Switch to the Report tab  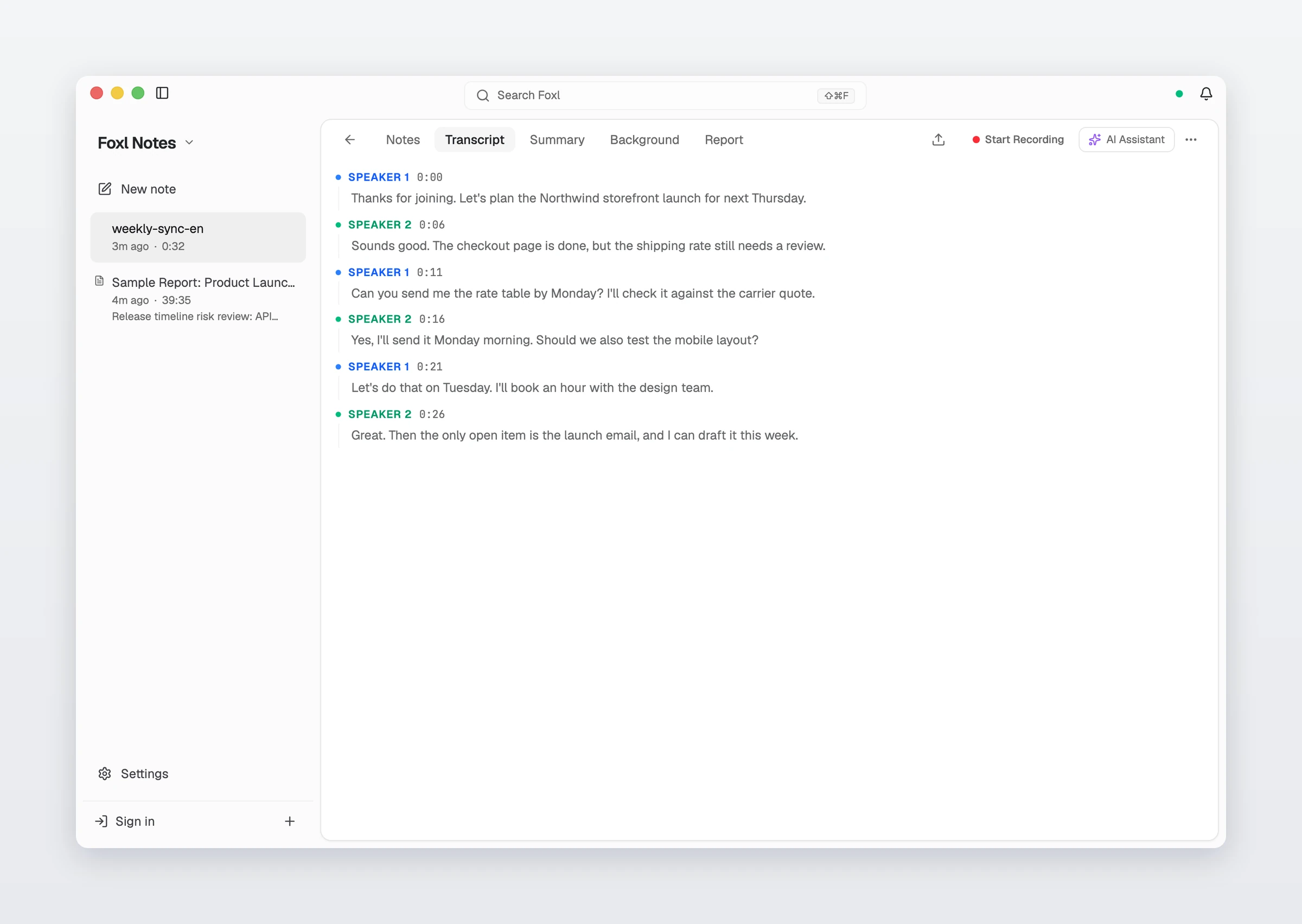723,139
